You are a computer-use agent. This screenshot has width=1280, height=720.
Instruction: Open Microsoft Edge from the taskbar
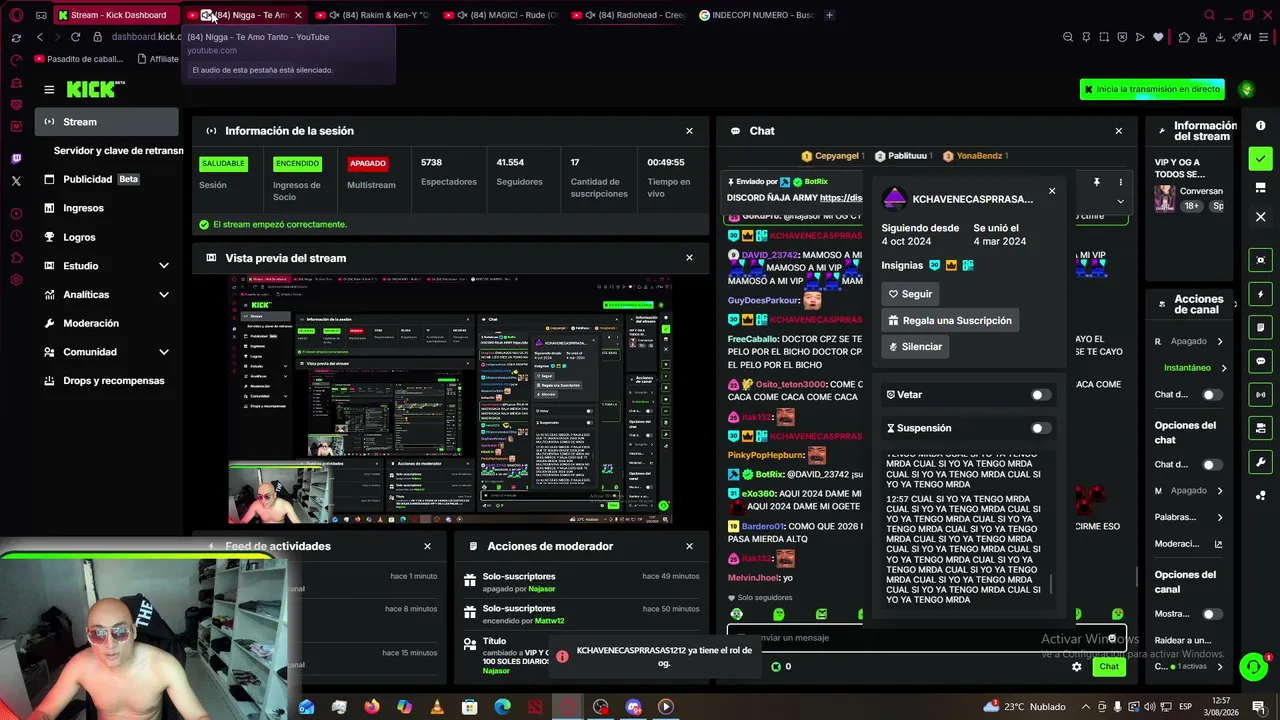(x=502, y=707)
